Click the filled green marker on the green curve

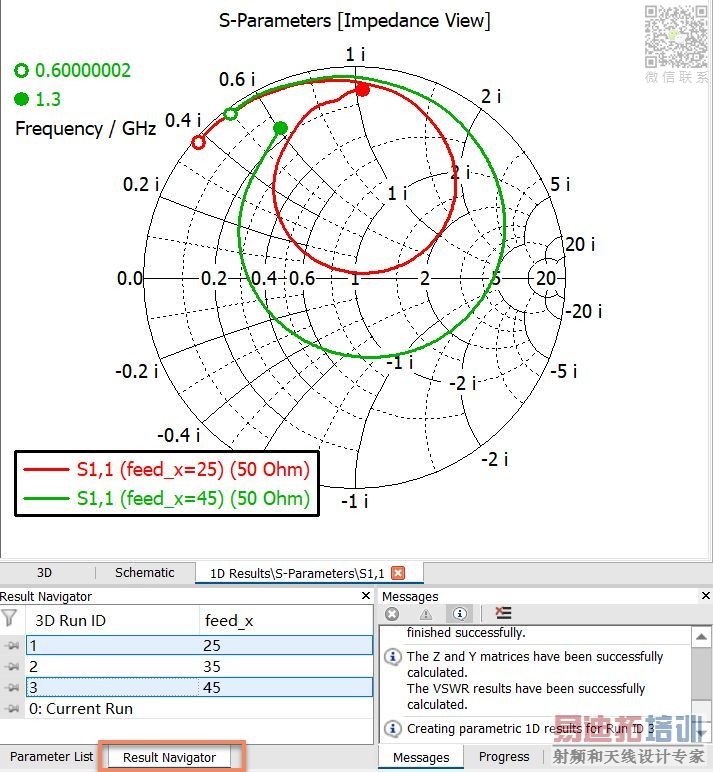click(280, 129)
